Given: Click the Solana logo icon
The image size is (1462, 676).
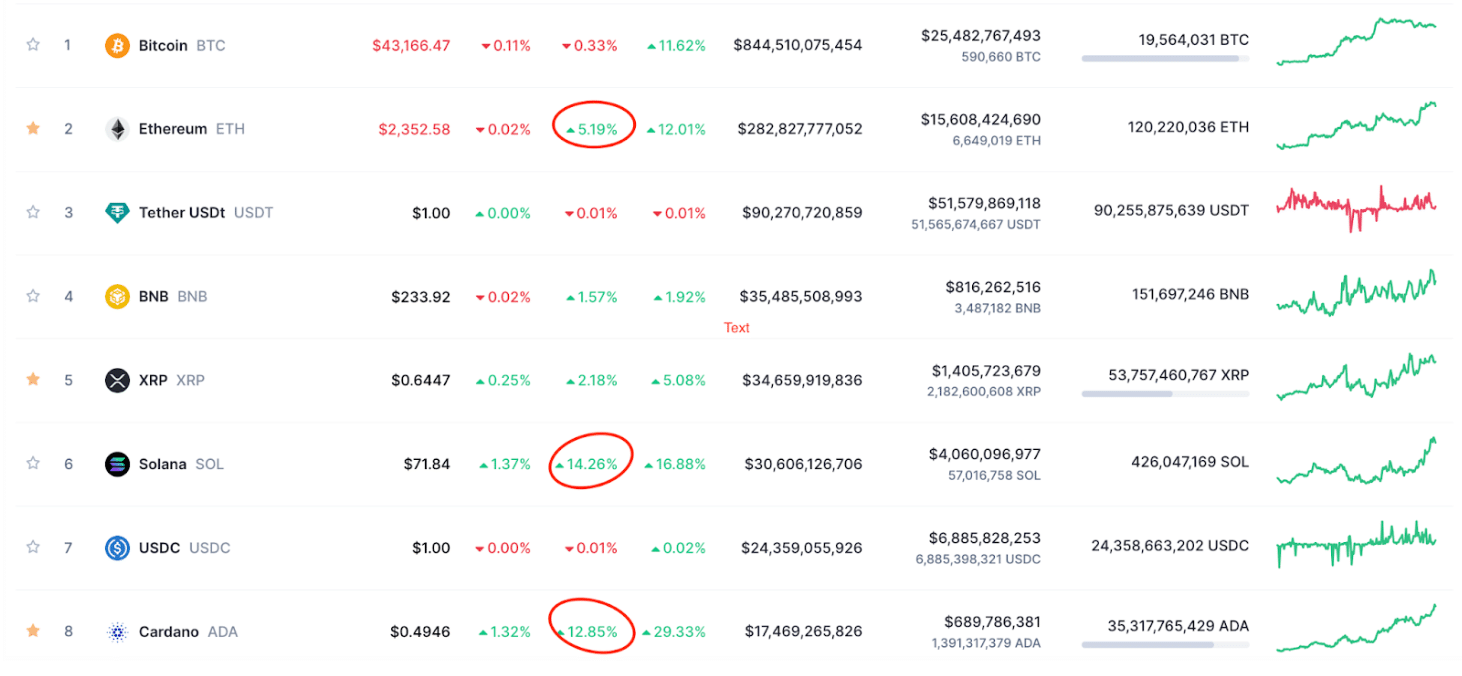Looking at the screenshot, I should click(x=117, y=464).
